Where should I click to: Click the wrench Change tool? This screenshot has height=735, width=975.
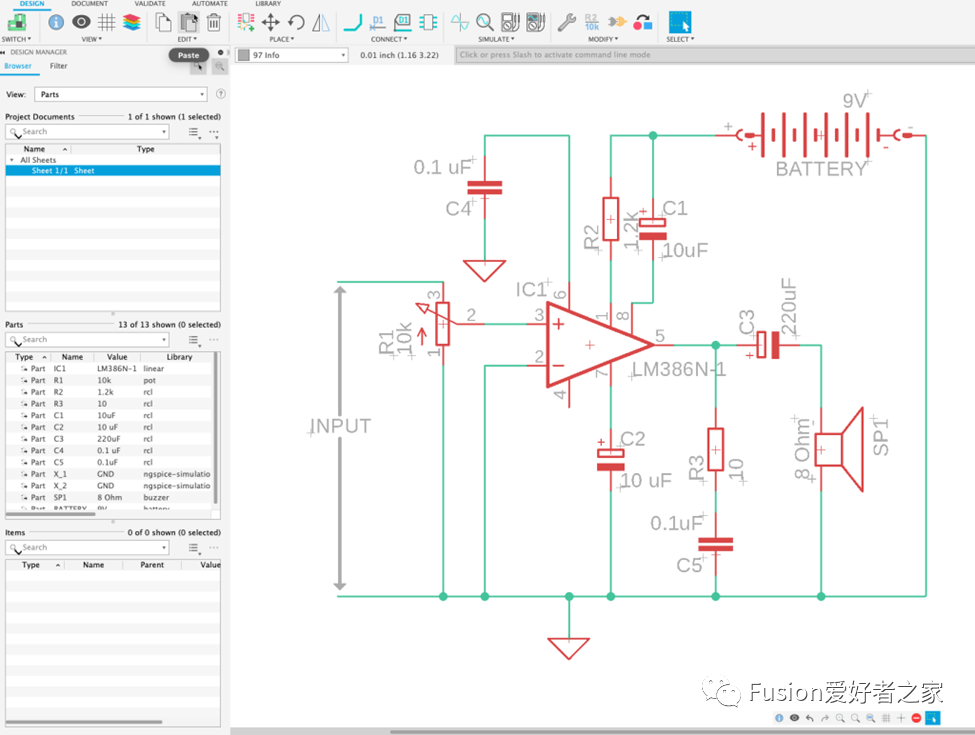pyautogui.click(x=566, y=22)
